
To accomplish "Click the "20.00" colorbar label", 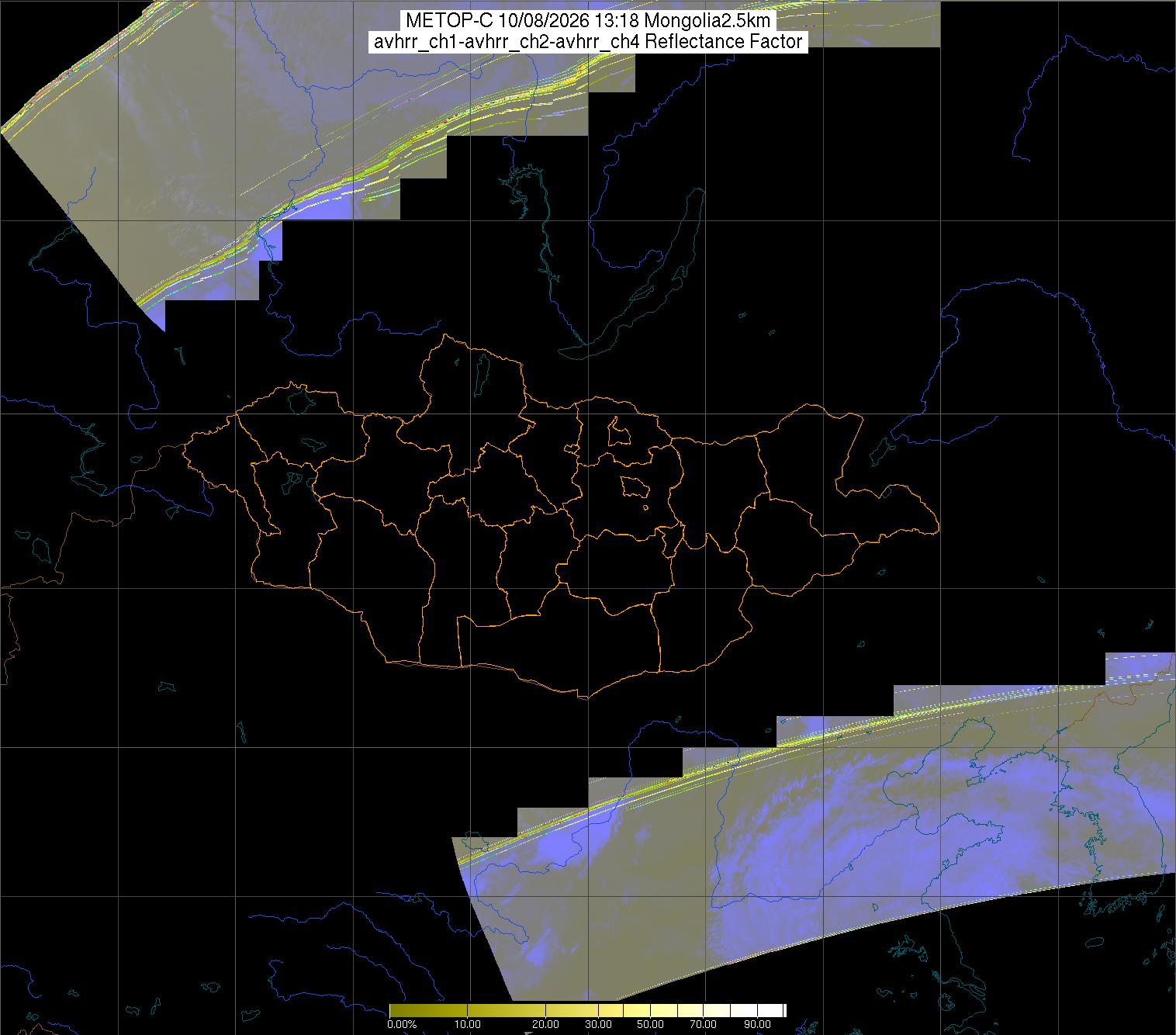I will click(545, 1024).
